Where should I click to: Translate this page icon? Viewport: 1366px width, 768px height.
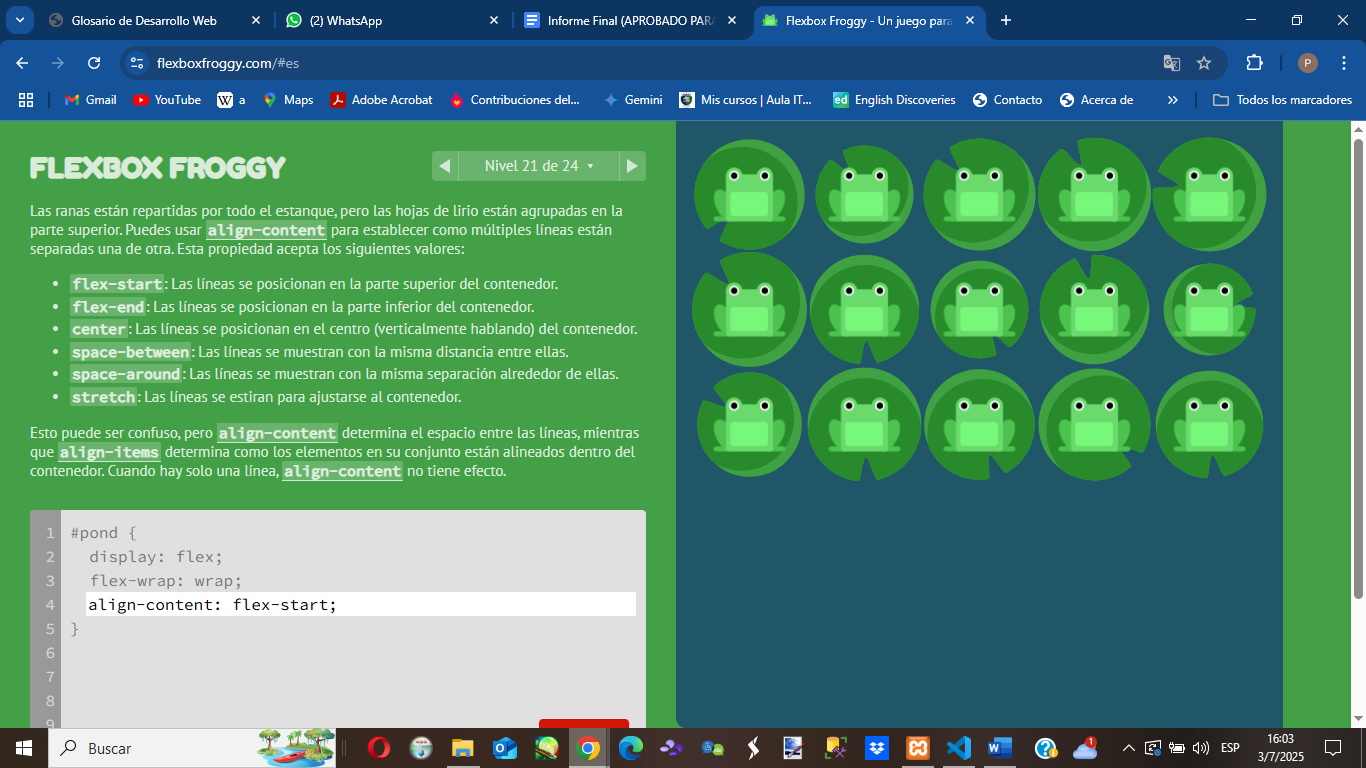[x=1172, y=63]
